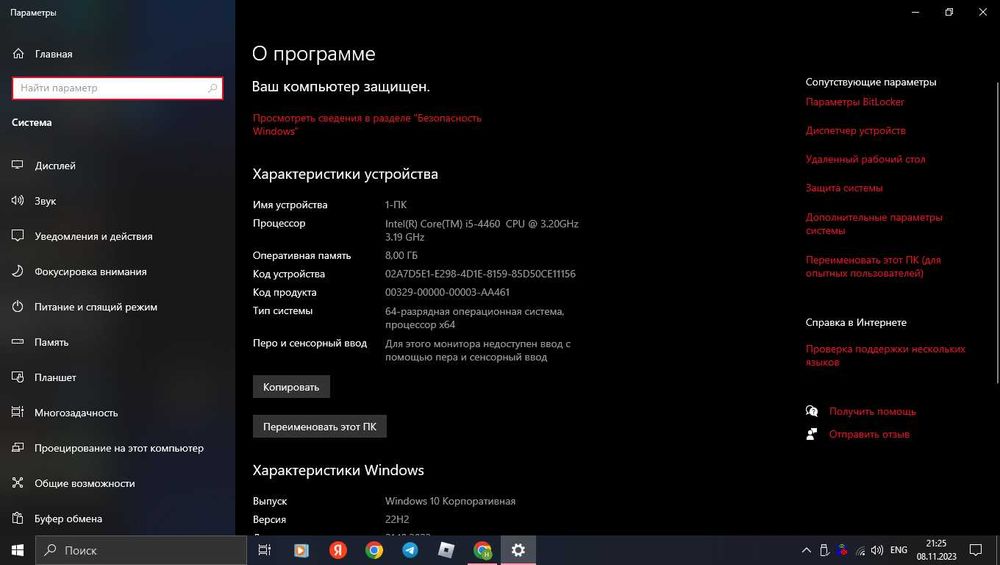Click the Settings gear on the taskbar

(x=518, y=550)
